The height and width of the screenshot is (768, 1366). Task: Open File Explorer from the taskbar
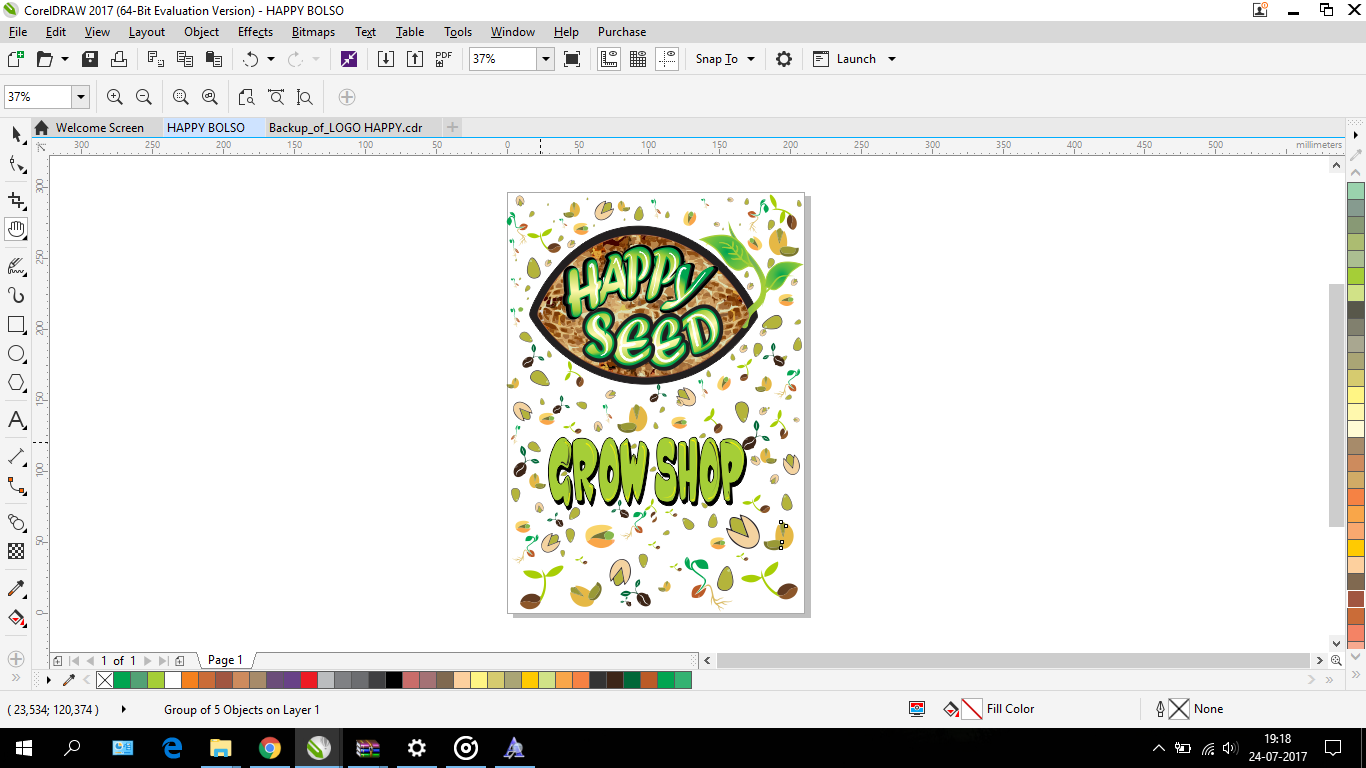click(221, 747)
